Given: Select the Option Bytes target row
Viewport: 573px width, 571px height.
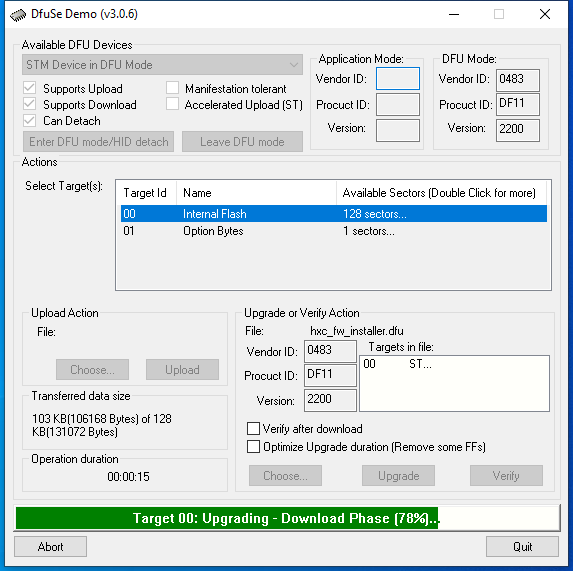Looking at the screenshot, I should pos(334,231).
